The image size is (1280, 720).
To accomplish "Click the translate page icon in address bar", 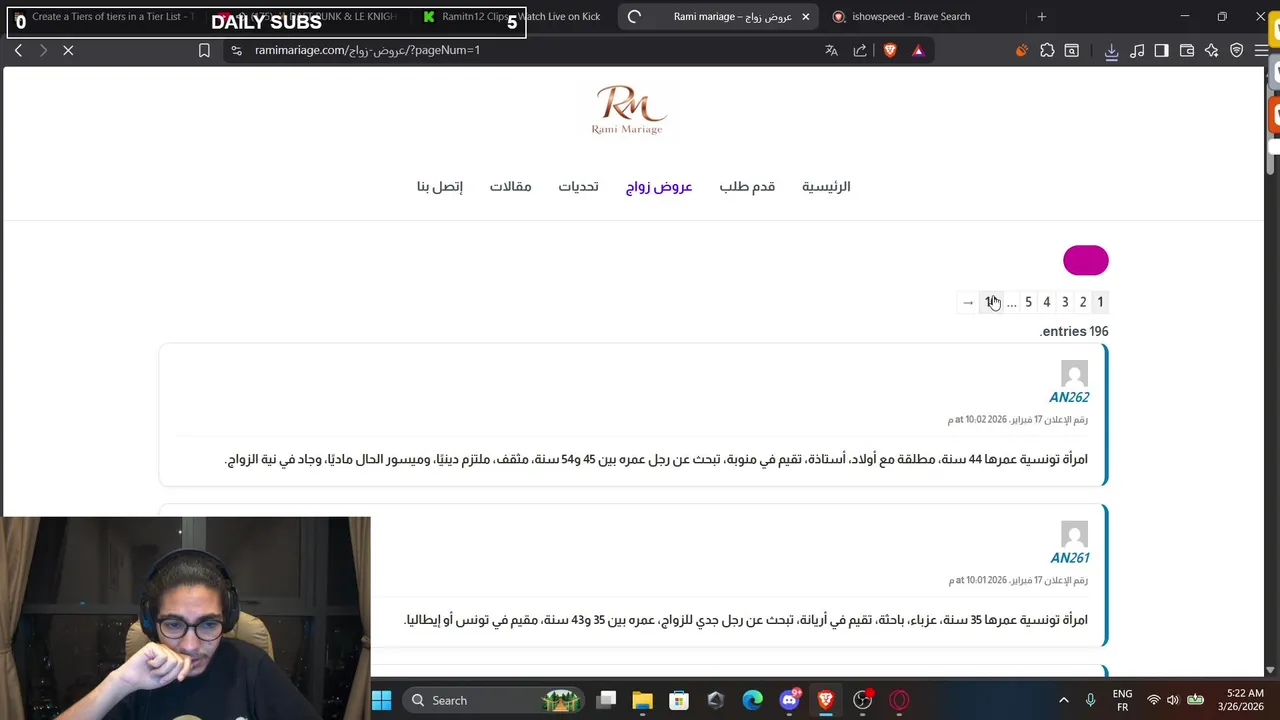I will click(x=831, y=50).
